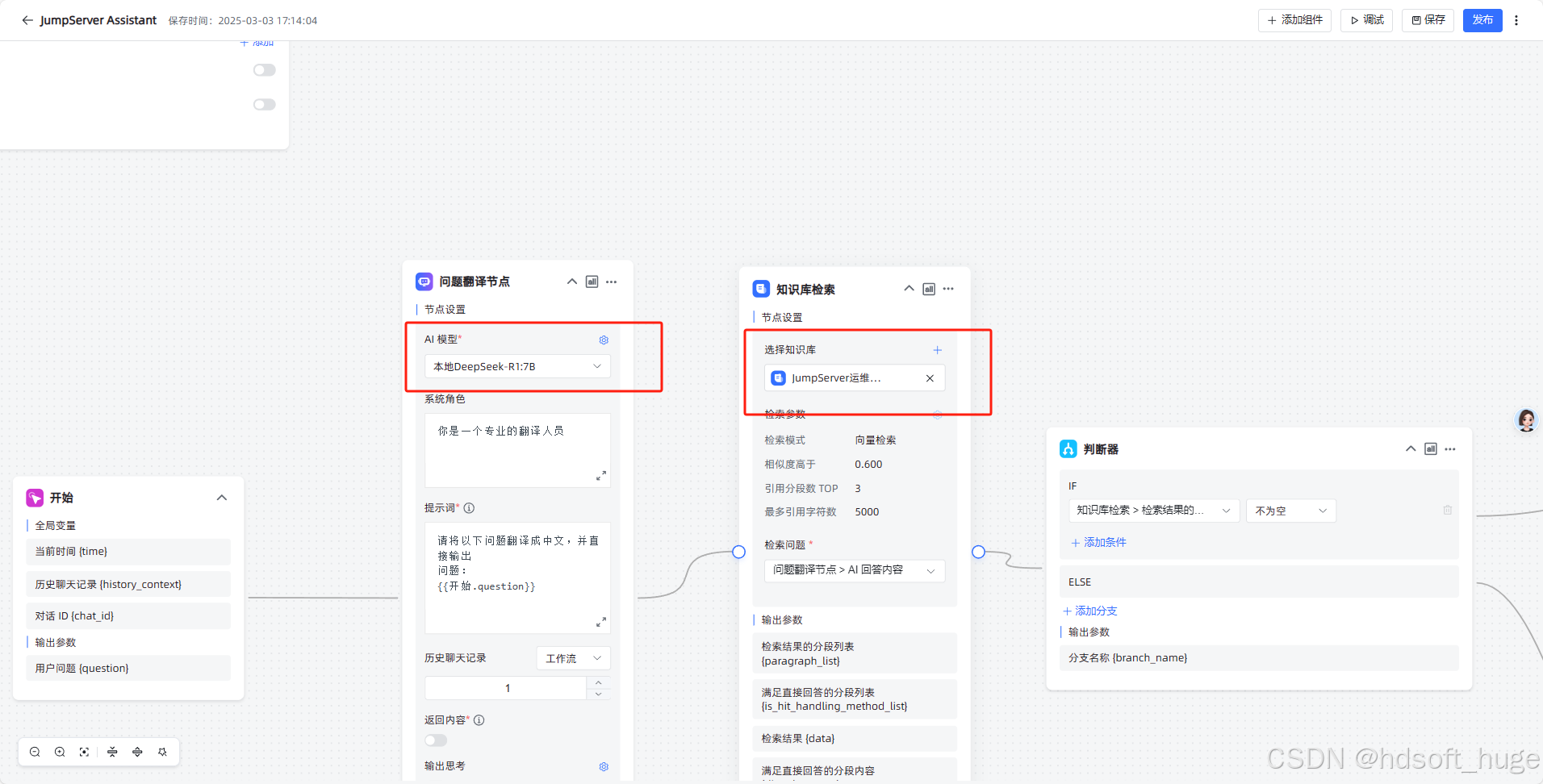
Task: Open the 历史聊天记录 工作流 dropdown
Action: [573, 658]
